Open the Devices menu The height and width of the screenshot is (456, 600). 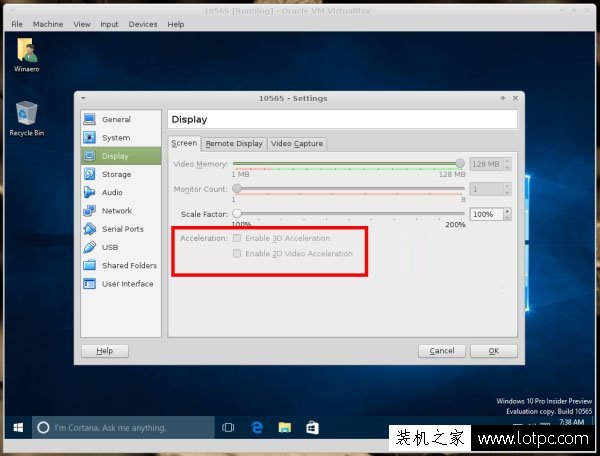(143, 24)
